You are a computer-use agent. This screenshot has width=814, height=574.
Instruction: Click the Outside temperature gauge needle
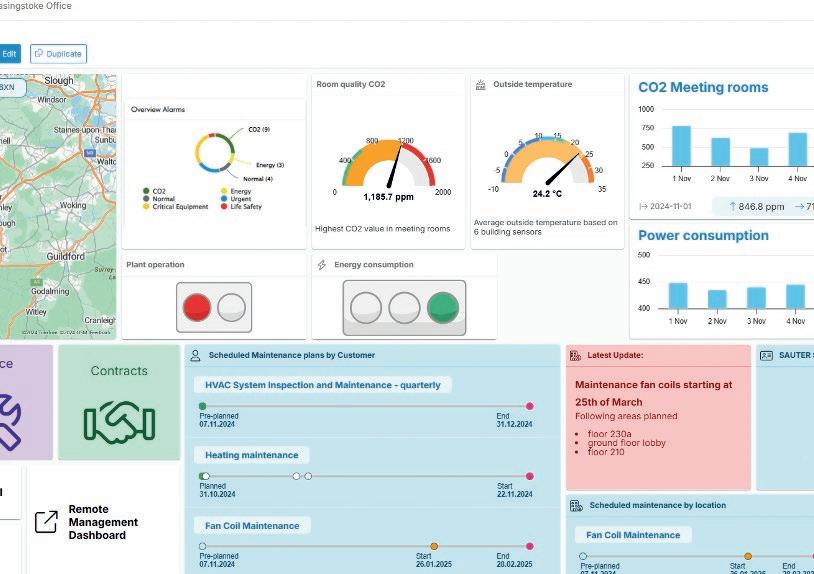(563, 168)
